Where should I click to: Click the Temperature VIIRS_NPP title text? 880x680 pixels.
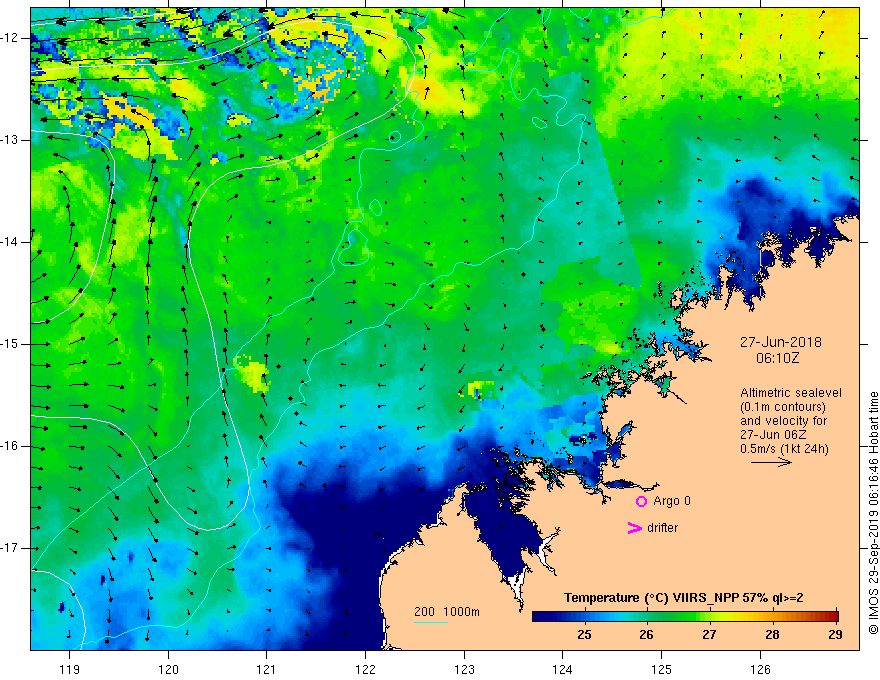click(684, 598)
